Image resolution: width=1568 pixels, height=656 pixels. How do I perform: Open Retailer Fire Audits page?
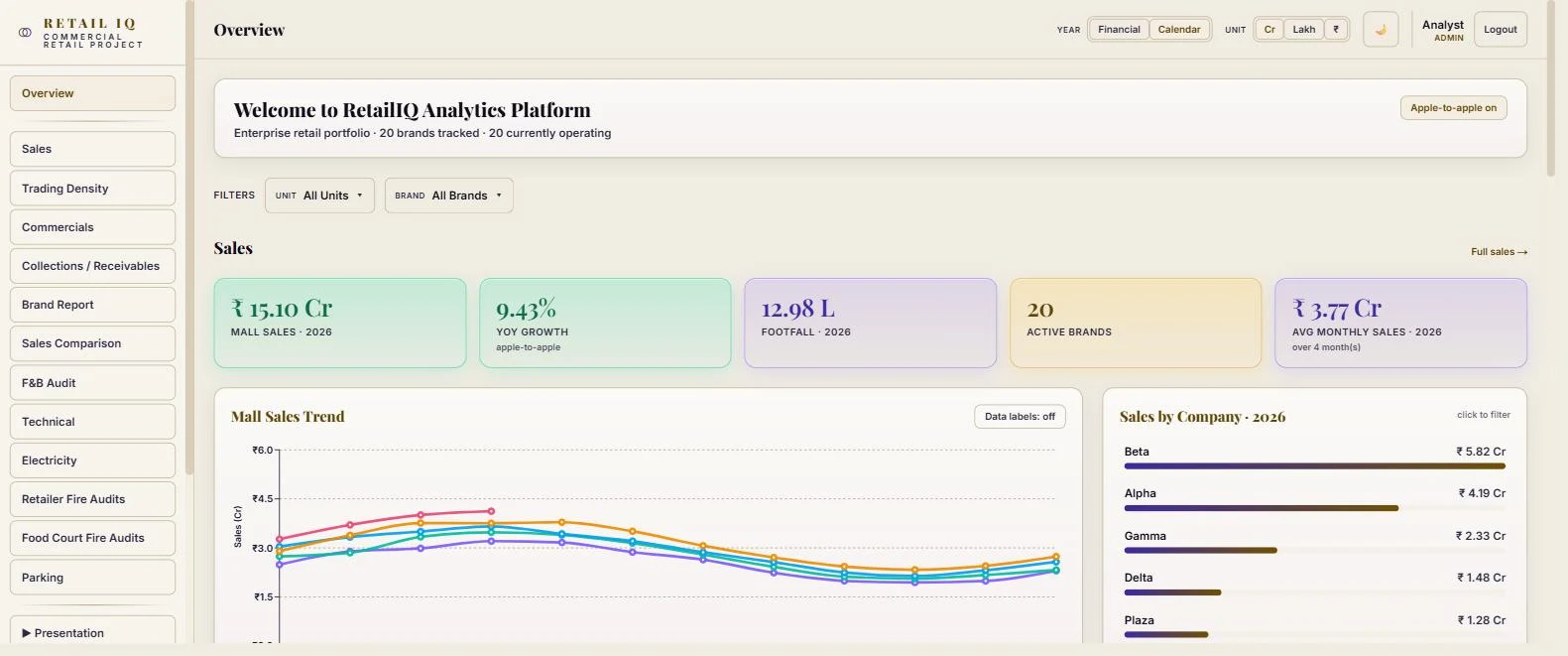click(x=92, y=499)
